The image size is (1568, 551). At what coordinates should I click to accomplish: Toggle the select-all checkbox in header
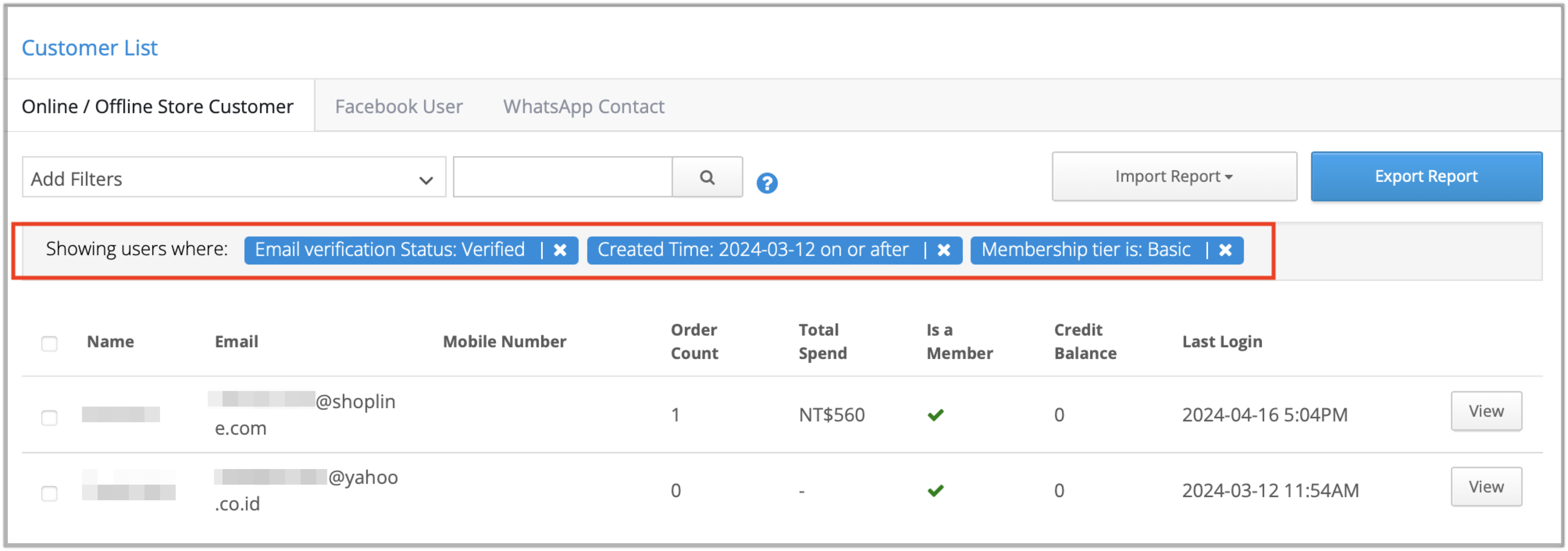pos(49,343)
